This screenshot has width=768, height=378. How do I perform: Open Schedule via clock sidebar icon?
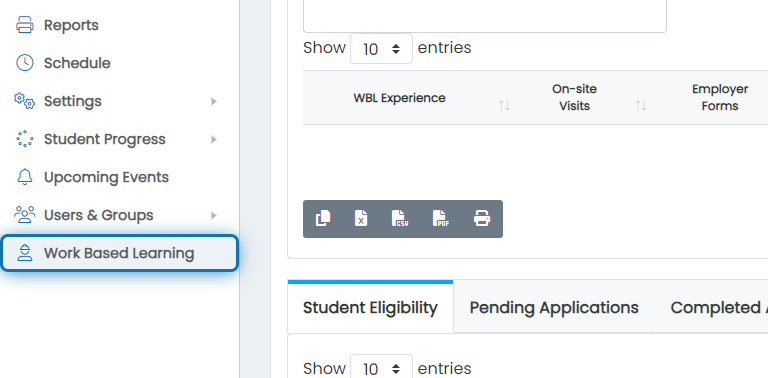[x=24, y=63]
